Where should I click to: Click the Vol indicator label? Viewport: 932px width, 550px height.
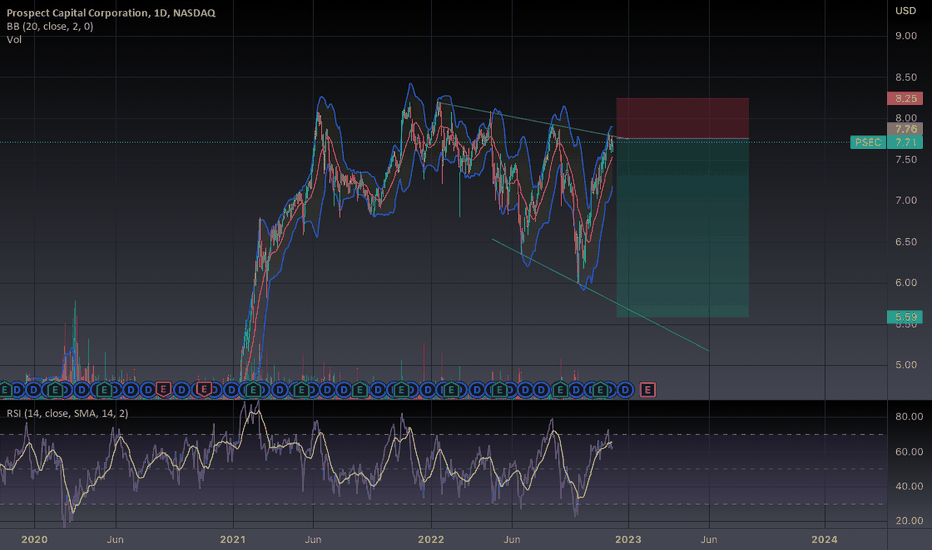(x=14, y=40)
